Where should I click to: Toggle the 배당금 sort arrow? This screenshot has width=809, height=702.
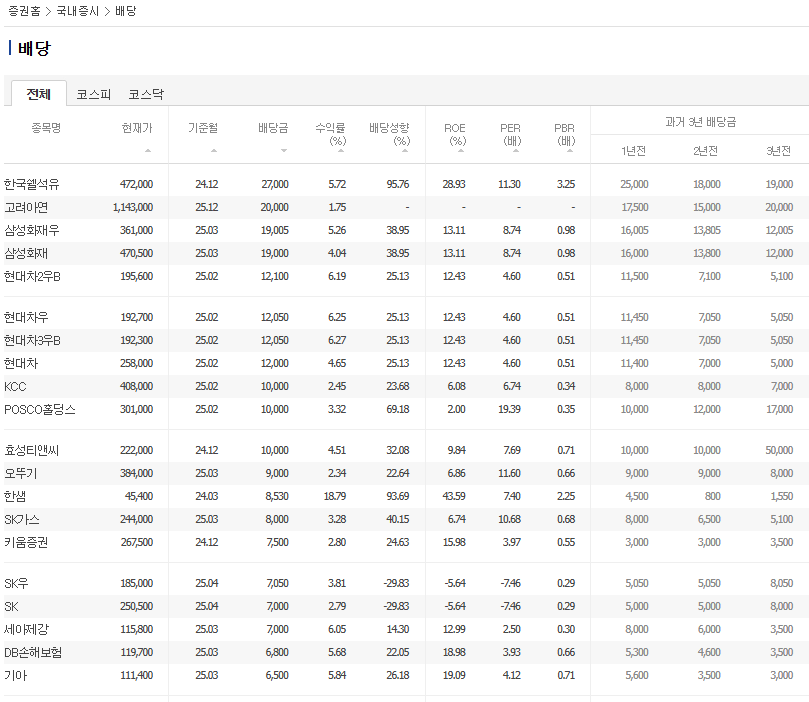pyautogui.click(x=284, y=151)
